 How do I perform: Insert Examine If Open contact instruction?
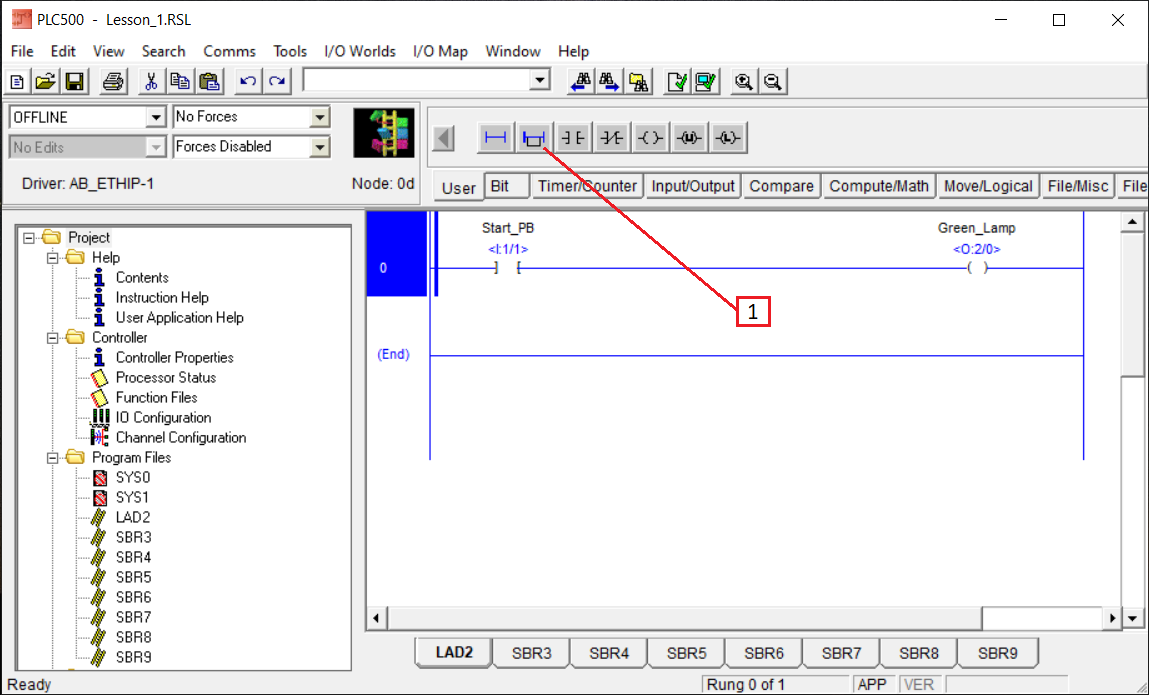coord(612,138)
